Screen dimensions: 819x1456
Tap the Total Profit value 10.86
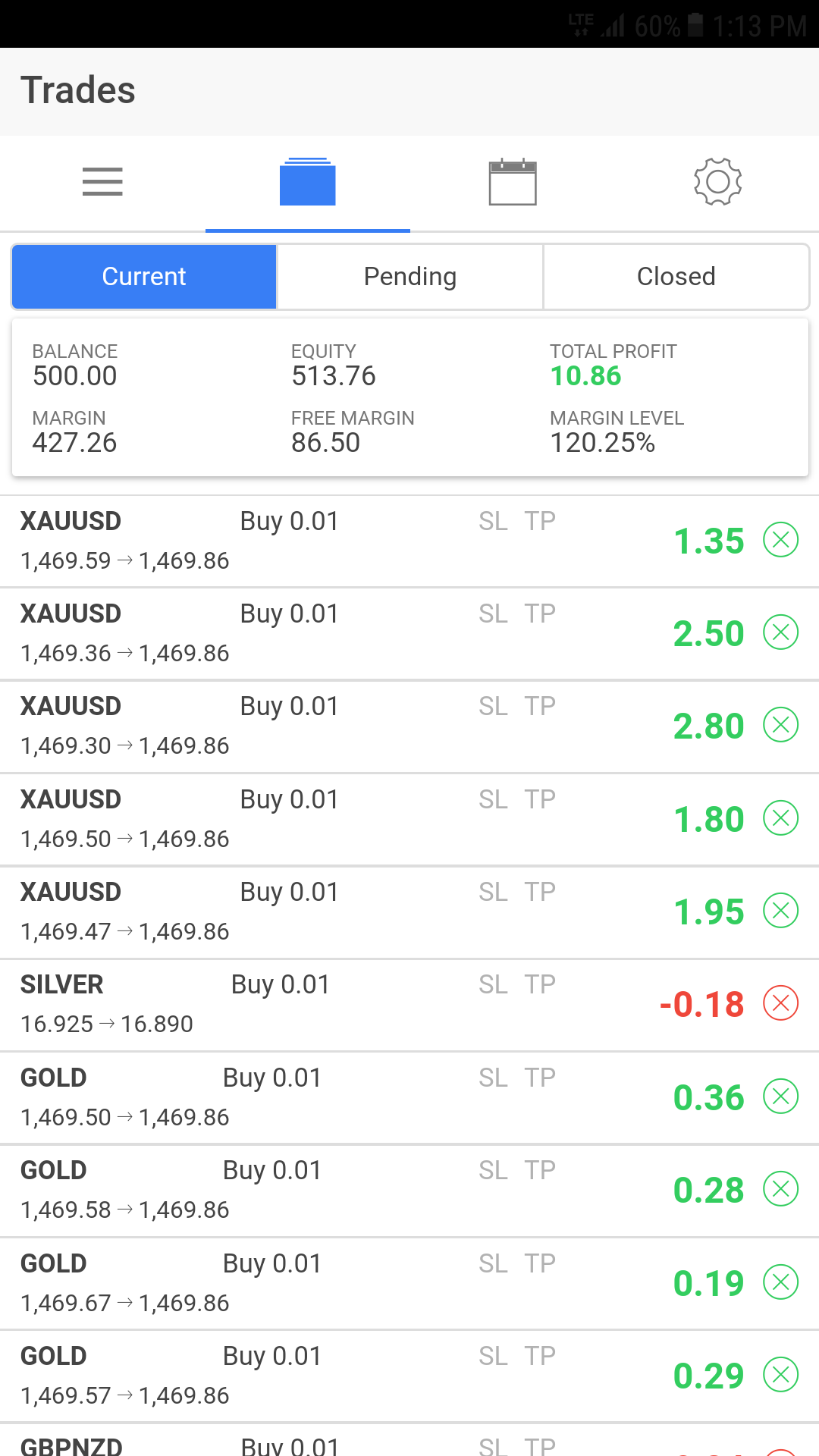(x=585, y=376)
